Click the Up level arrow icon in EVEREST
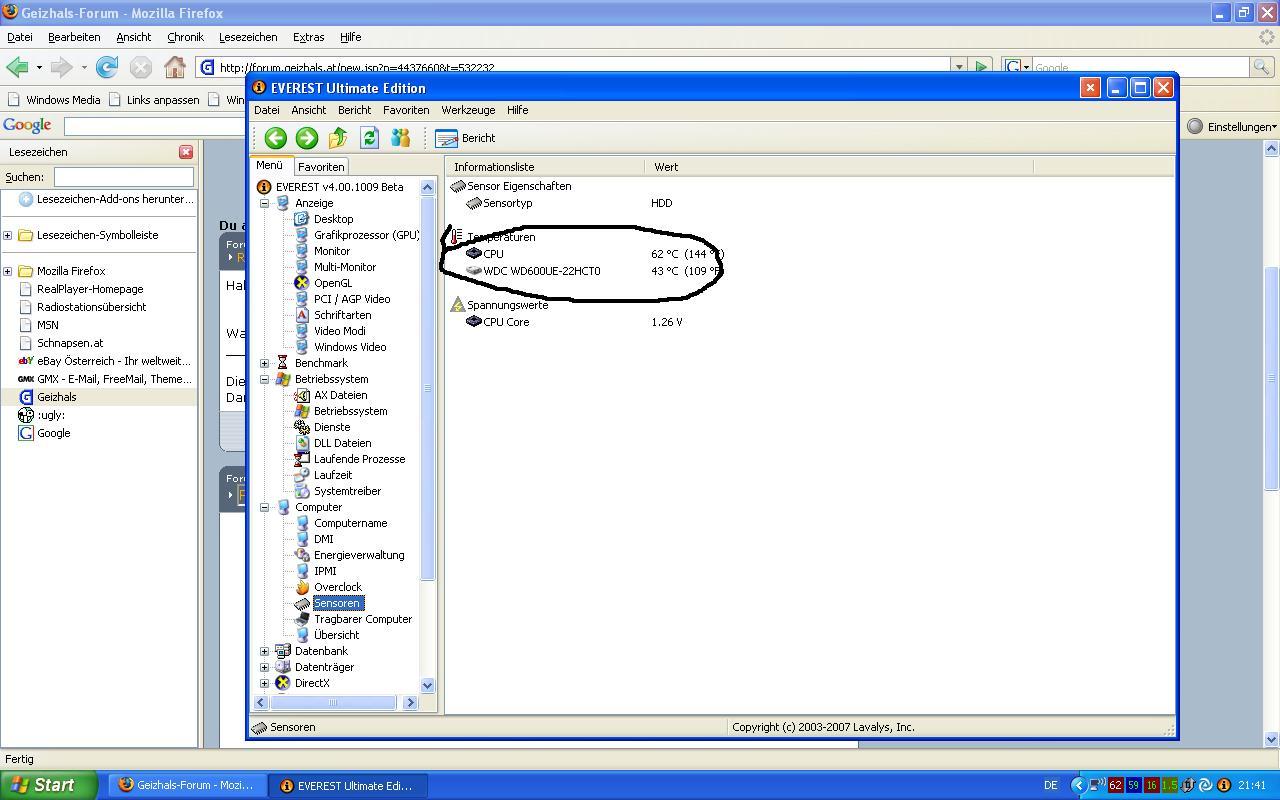The height and width of the screenshot is (800, 1280). (338, 138)
